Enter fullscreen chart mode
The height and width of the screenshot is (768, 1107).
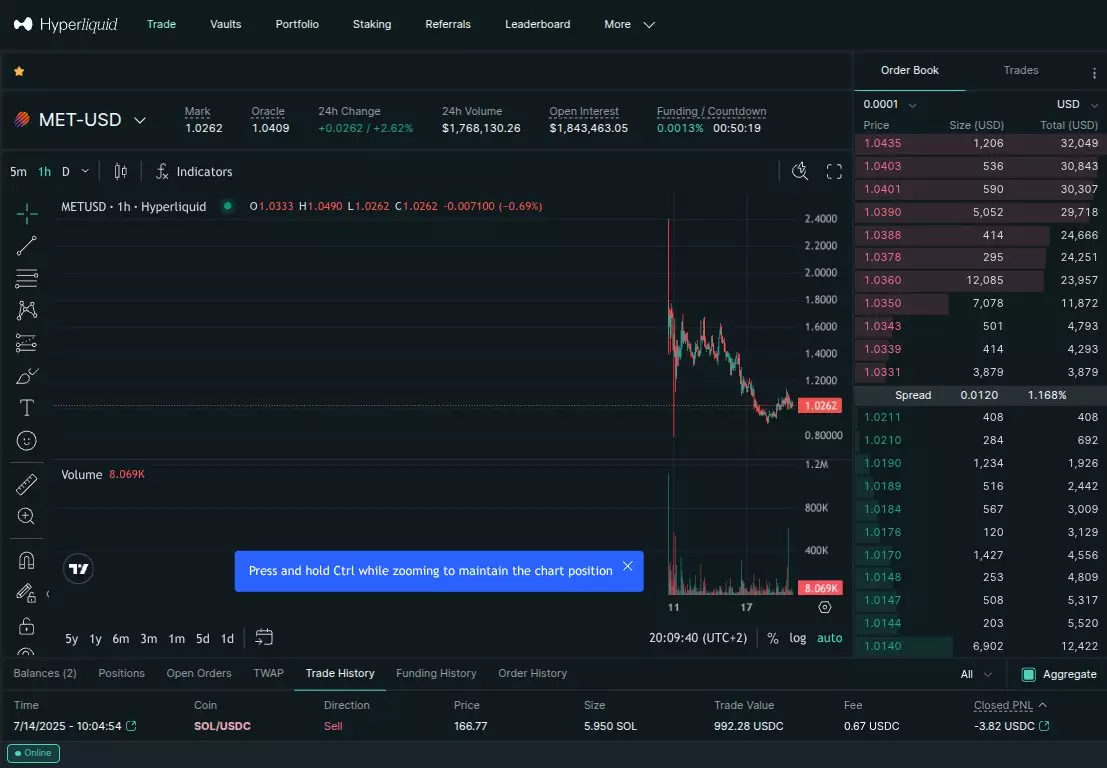834,172
